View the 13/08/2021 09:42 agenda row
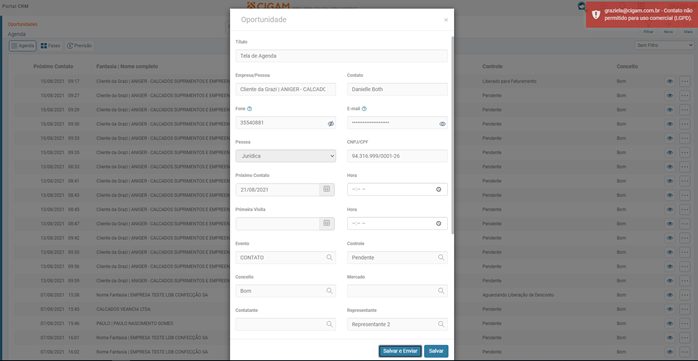Viewport: 698px width, 361px height. 670,238
